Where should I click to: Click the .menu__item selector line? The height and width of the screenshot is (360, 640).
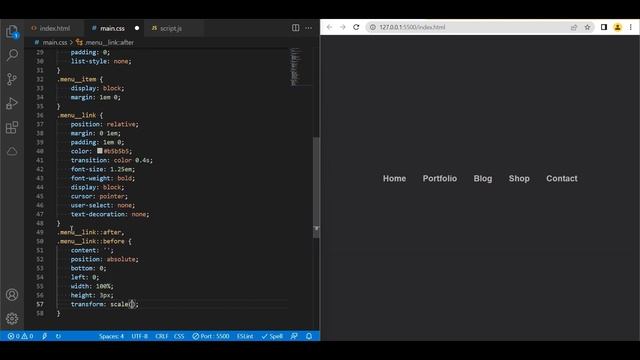(80, 79)
